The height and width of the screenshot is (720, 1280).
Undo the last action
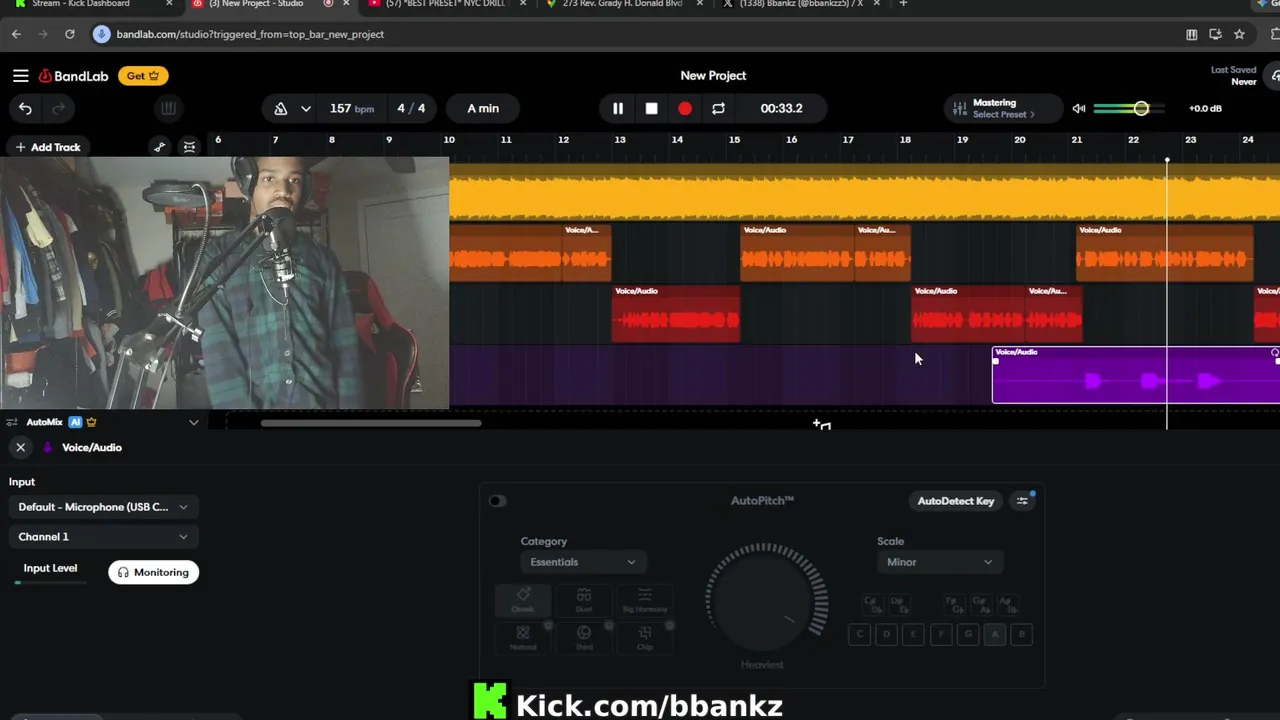click(25, 108)
